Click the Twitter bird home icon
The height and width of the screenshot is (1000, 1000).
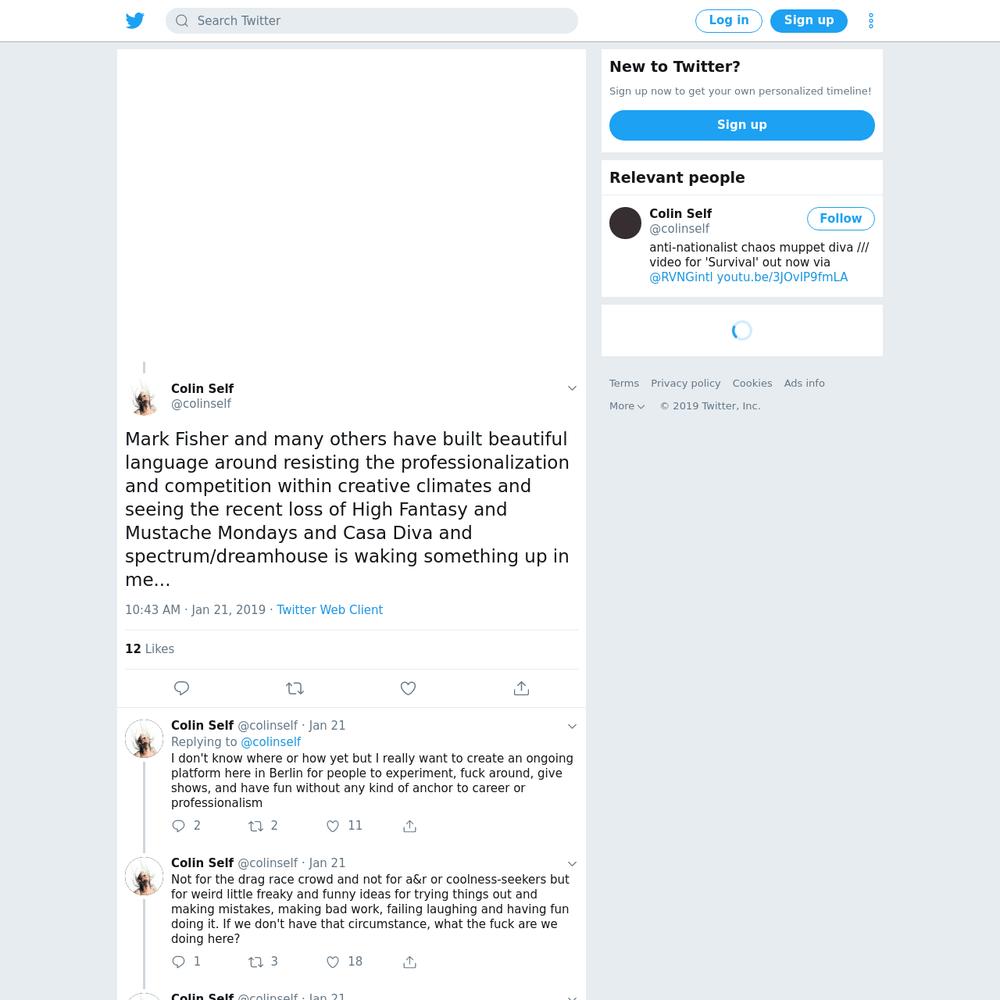135,20
